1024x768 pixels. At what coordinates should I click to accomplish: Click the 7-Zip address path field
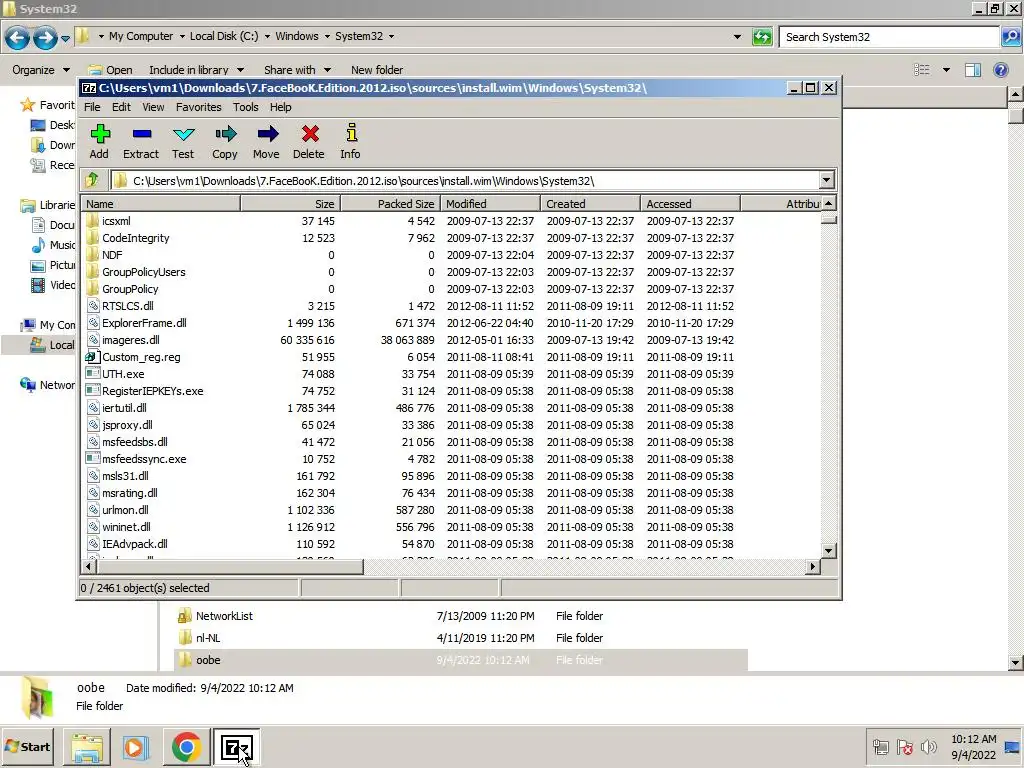click(x=464, y=181)
